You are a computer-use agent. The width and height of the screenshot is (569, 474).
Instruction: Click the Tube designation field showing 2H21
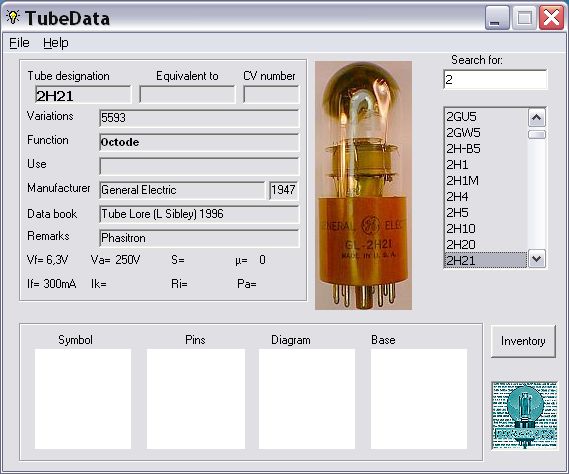coord(83,95)
